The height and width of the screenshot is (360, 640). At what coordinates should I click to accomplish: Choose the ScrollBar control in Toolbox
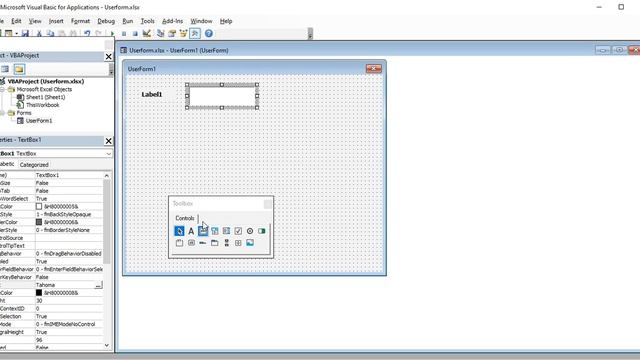(227, 243)
